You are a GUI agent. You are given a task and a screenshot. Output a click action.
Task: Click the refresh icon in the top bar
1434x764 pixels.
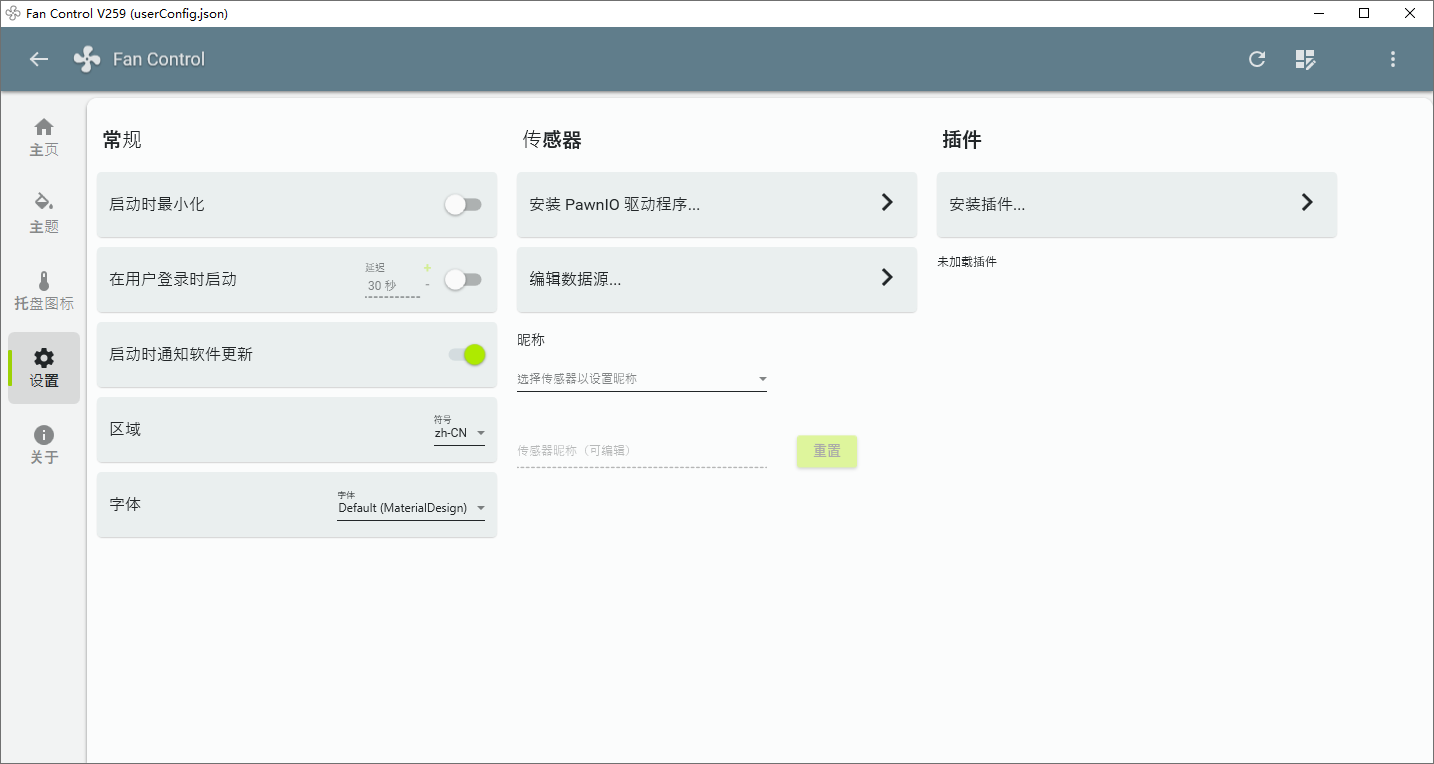1256,59
